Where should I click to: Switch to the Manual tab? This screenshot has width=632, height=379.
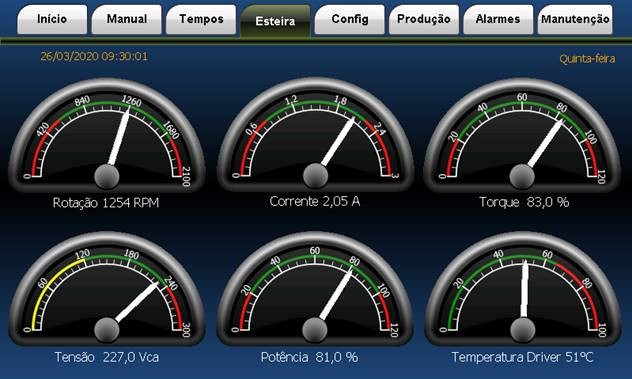point(127,19)
